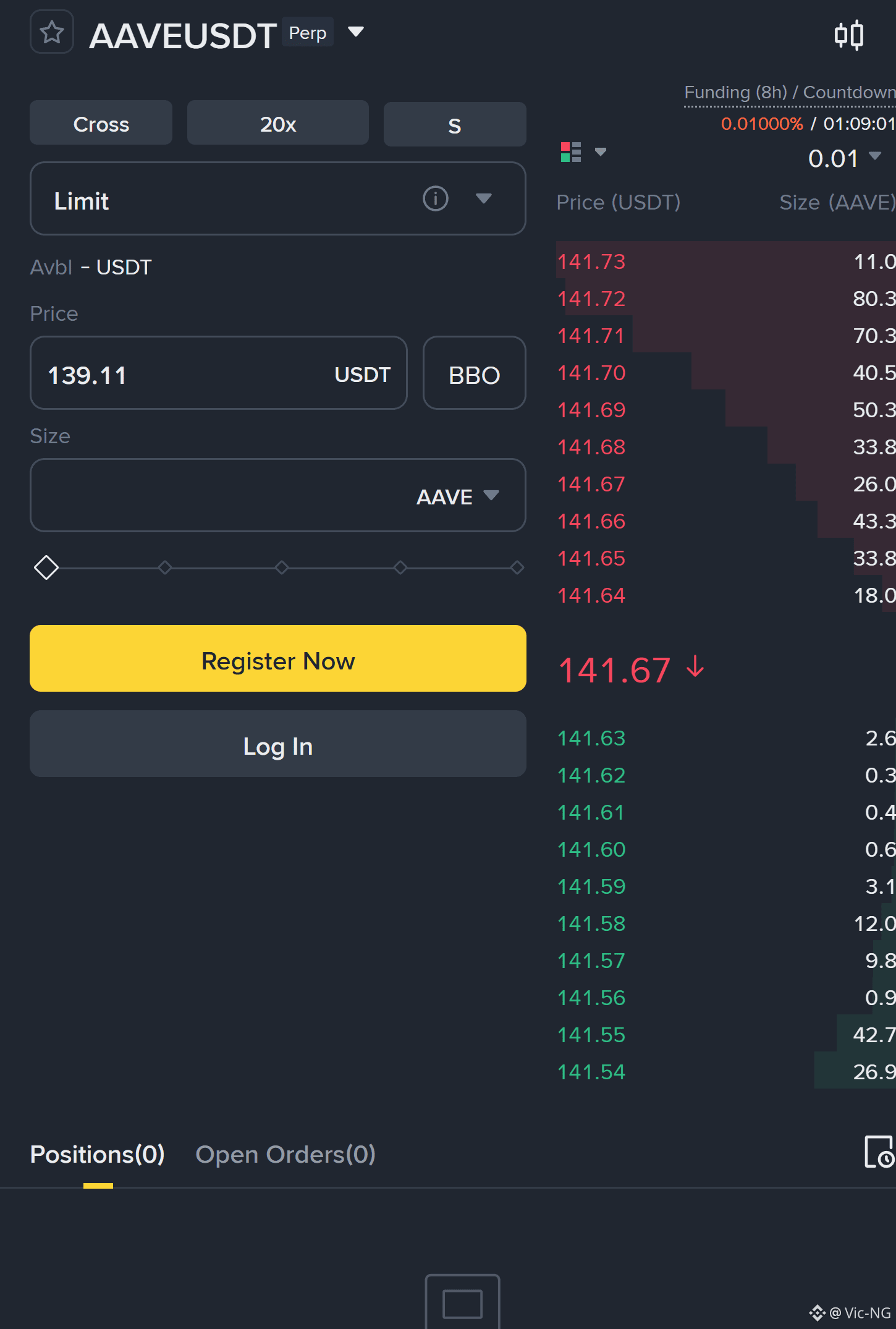This screenshot has width=896, height=1329.
Task: Click the Price input showing 139.11
Action: click(x=219, y=373)
